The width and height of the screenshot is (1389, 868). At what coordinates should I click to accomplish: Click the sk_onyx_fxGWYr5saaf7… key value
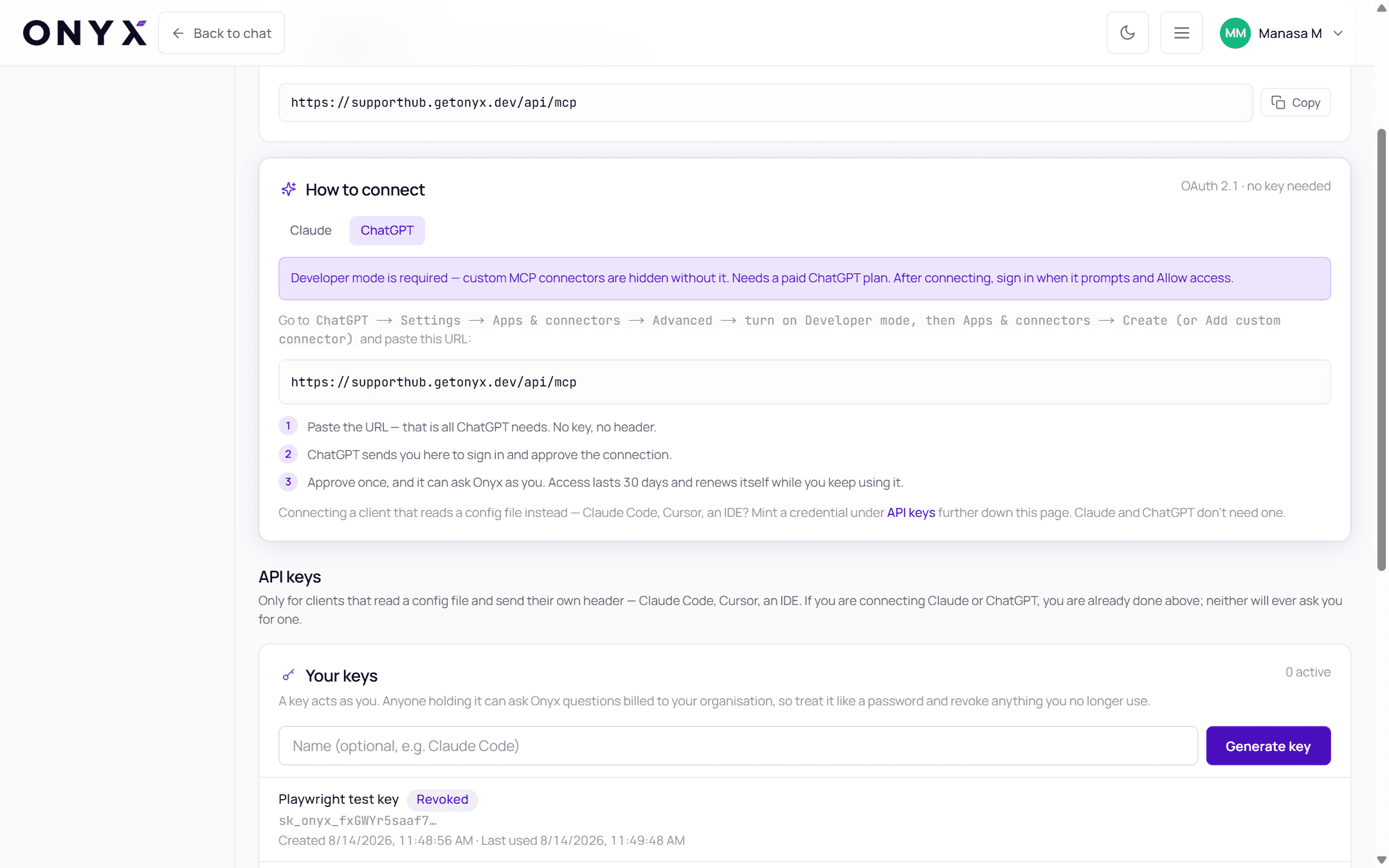coord(358,820)
